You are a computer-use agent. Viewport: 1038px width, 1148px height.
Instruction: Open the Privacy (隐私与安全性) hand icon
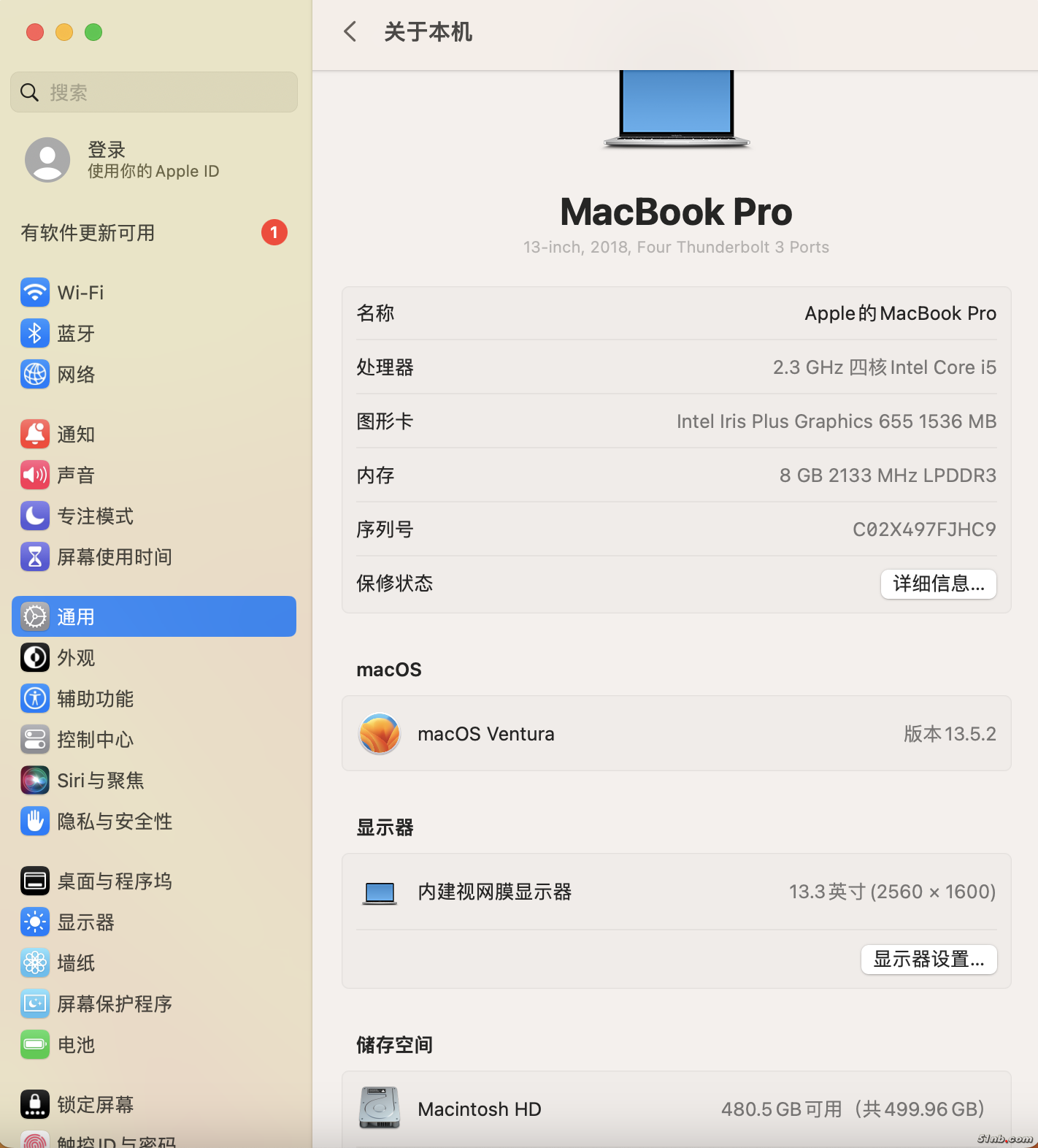[35, 822]
